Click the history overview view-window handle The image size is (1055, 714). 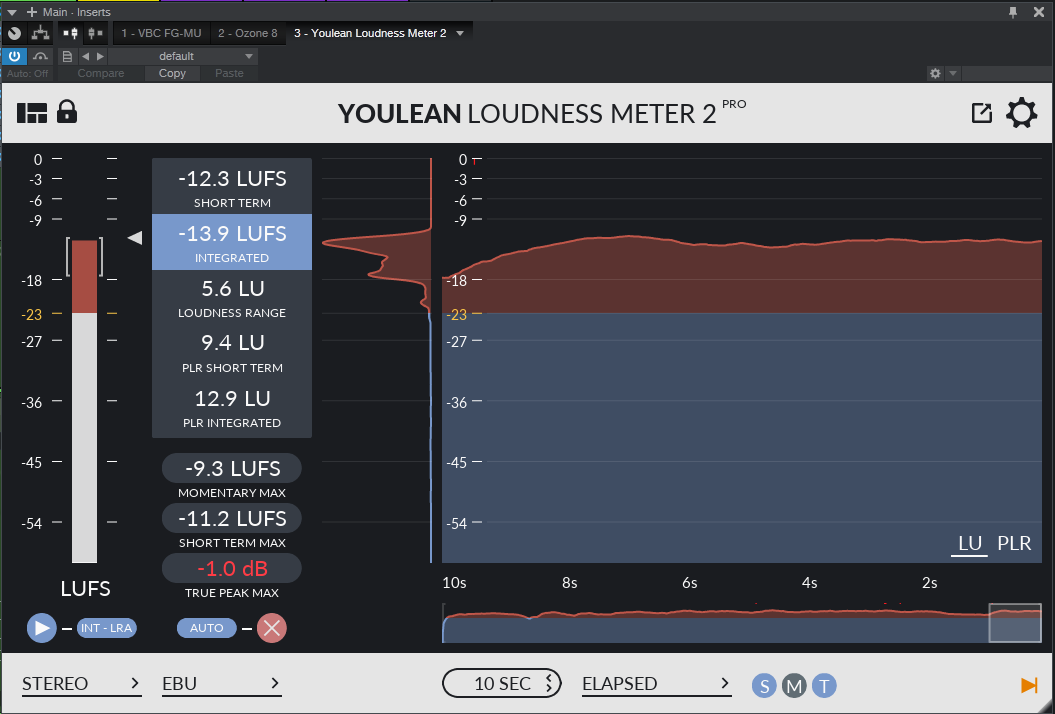click(1015, 622)
